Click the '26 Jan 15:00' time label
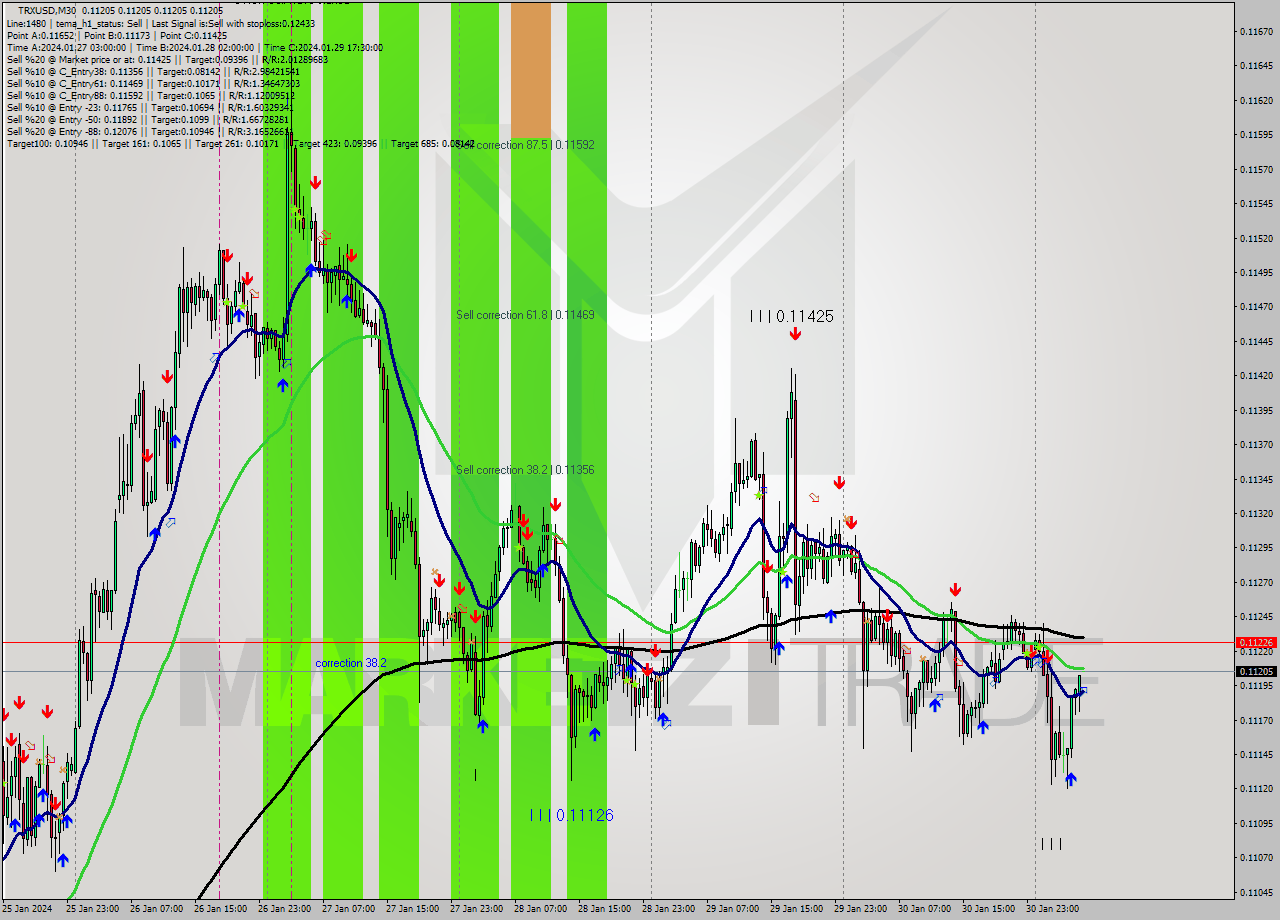Viewport: 1280px width, 920px height. click(x=219, y=909)
